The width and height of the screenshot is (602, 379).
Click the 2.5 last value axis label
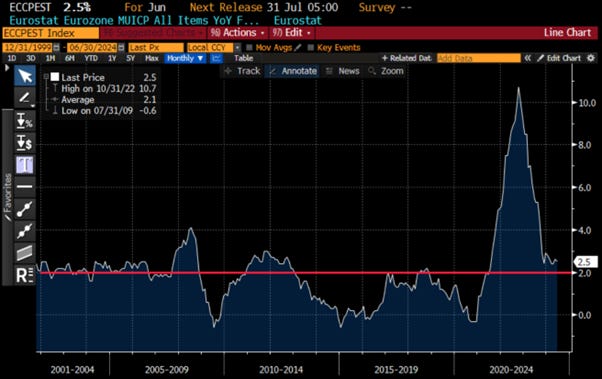585,262
